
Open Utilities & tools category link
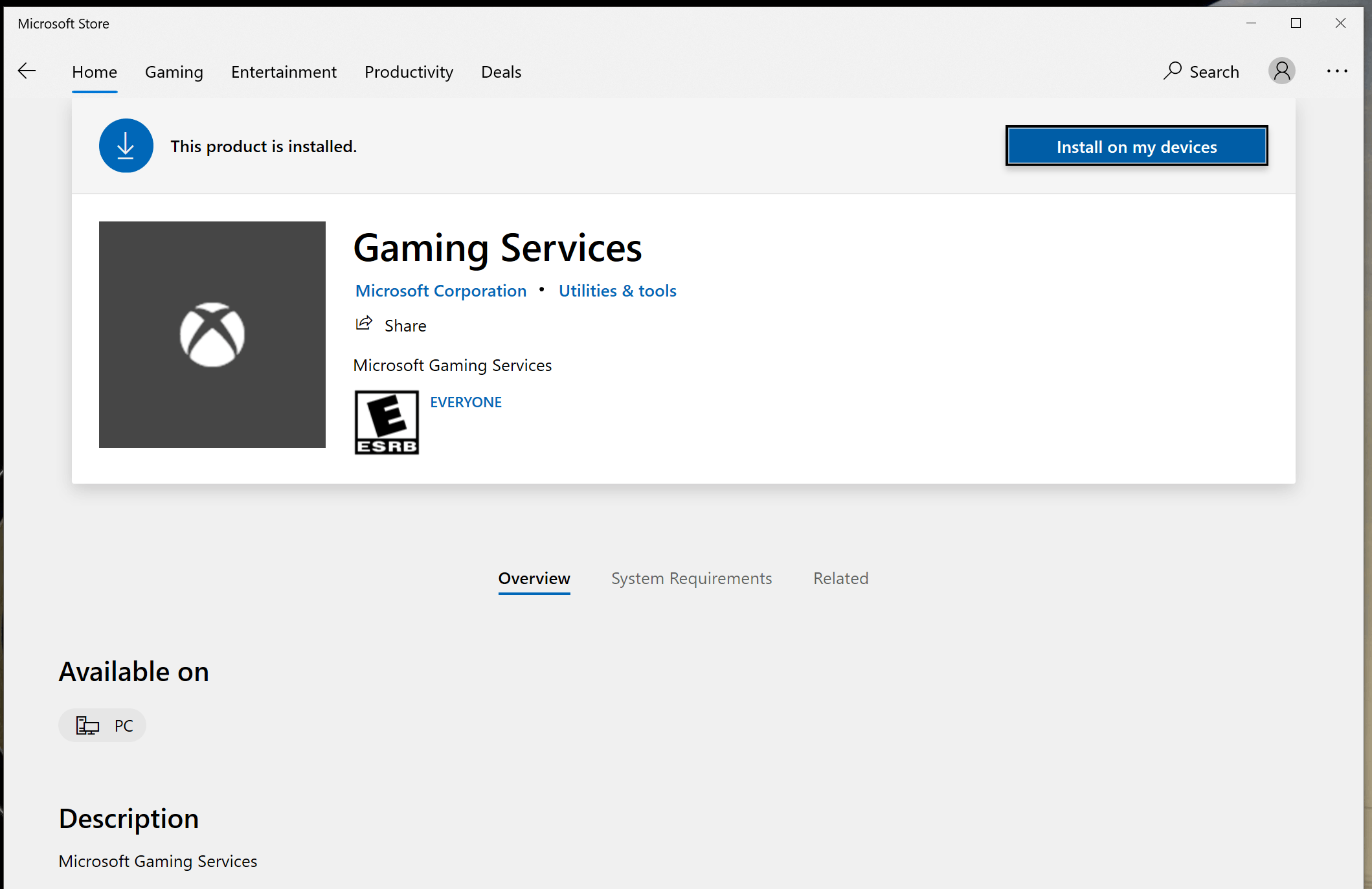[617, 291]
